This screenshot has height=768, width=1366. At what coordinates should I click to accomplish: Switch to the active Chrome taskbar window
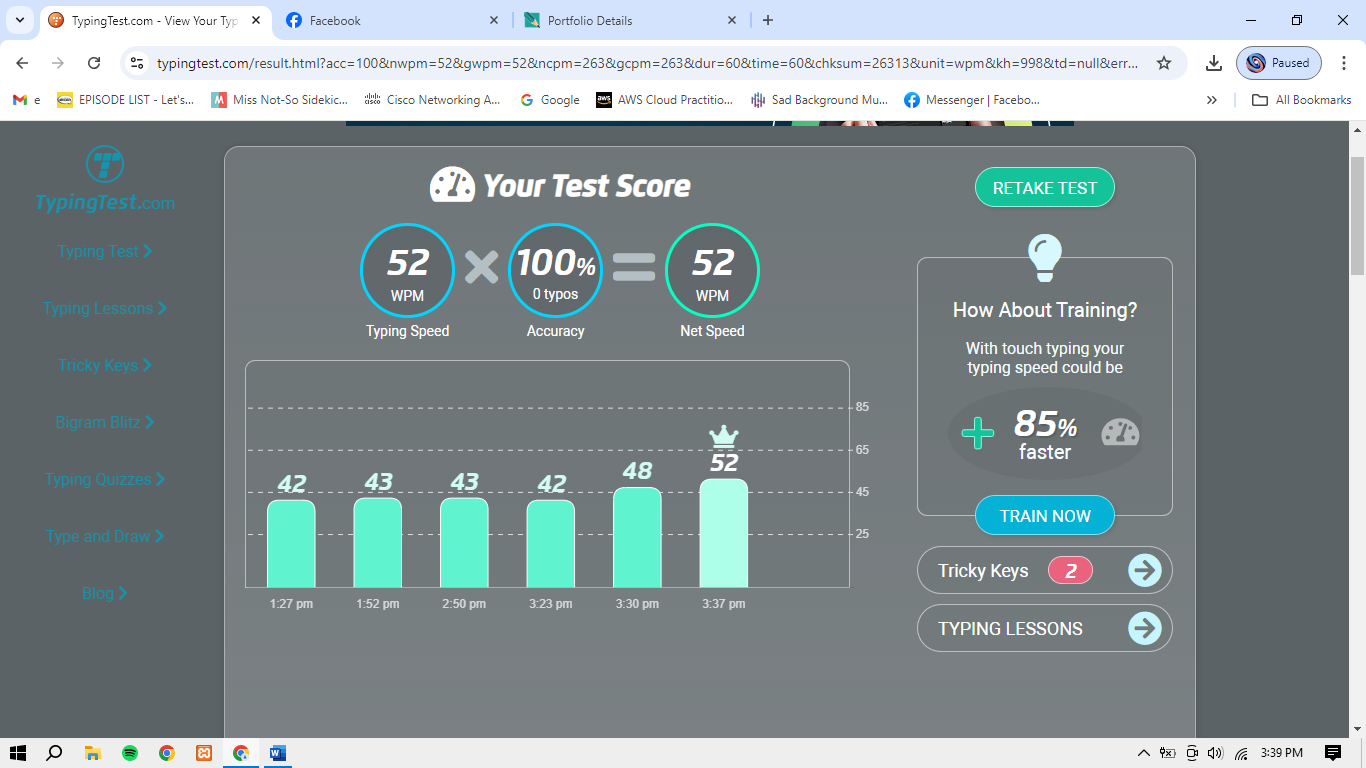(x=241, y=753)
